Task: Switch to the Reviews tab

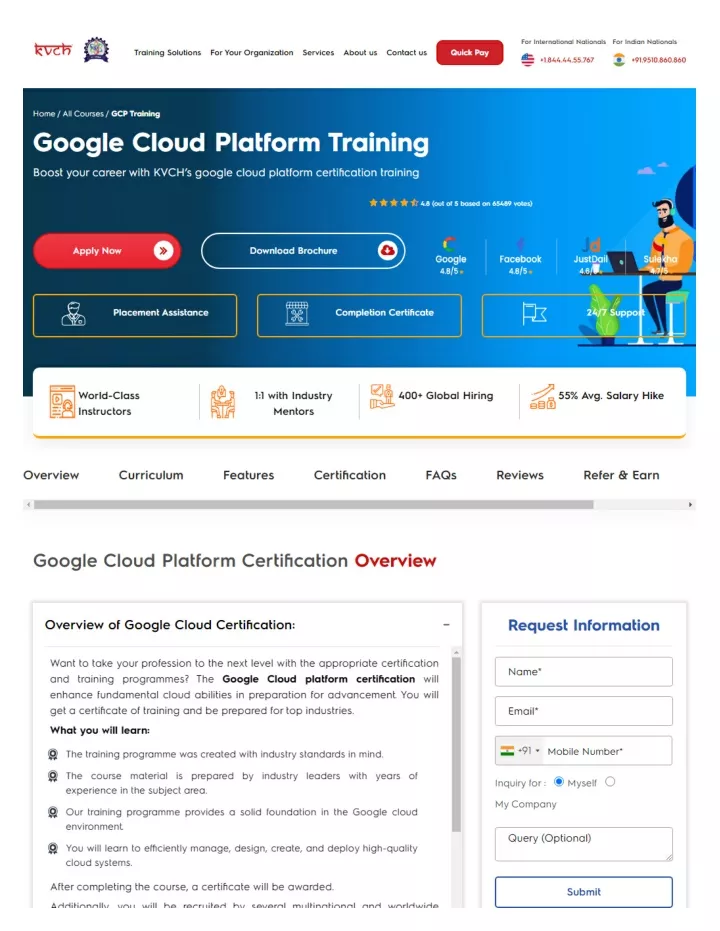Action: tap(520, 475)
